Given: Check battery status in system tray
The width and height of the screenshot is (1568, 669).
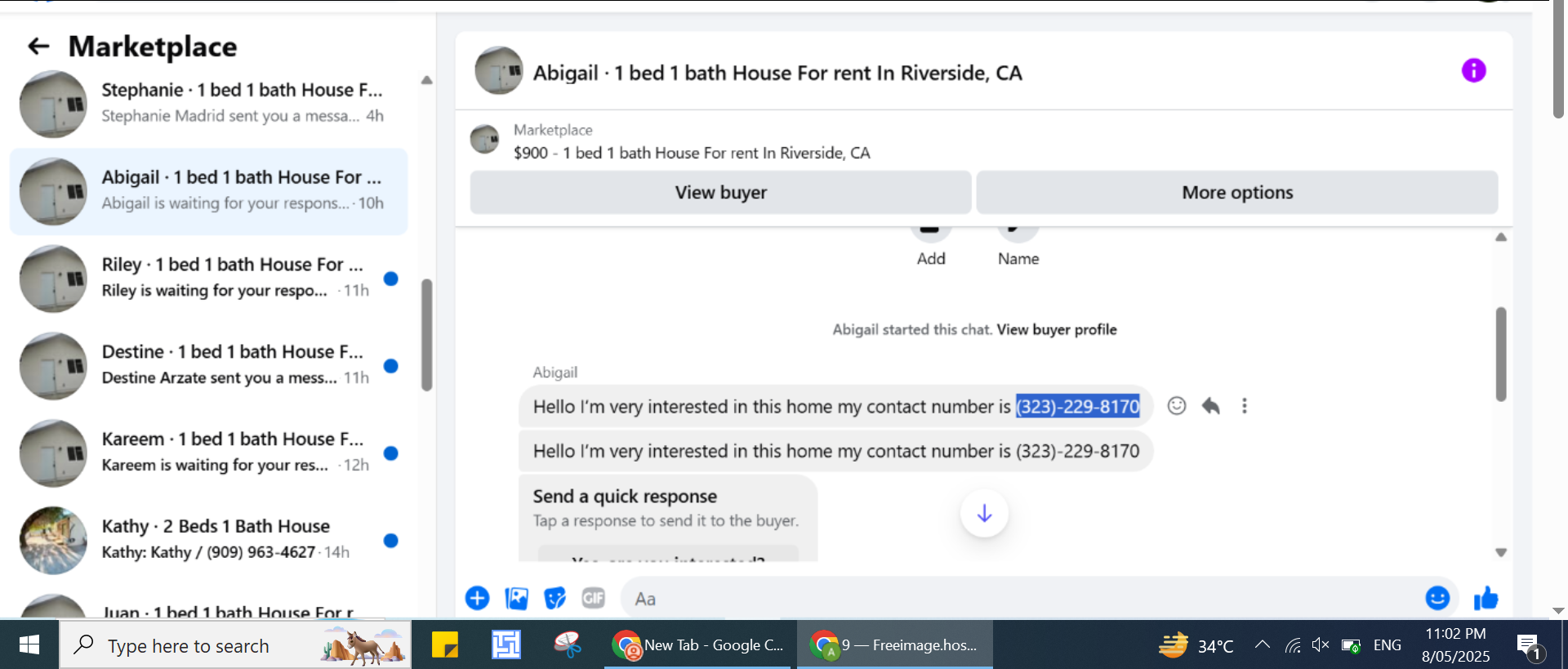Looking at the screenshot, I should [x=1351, y=646].
